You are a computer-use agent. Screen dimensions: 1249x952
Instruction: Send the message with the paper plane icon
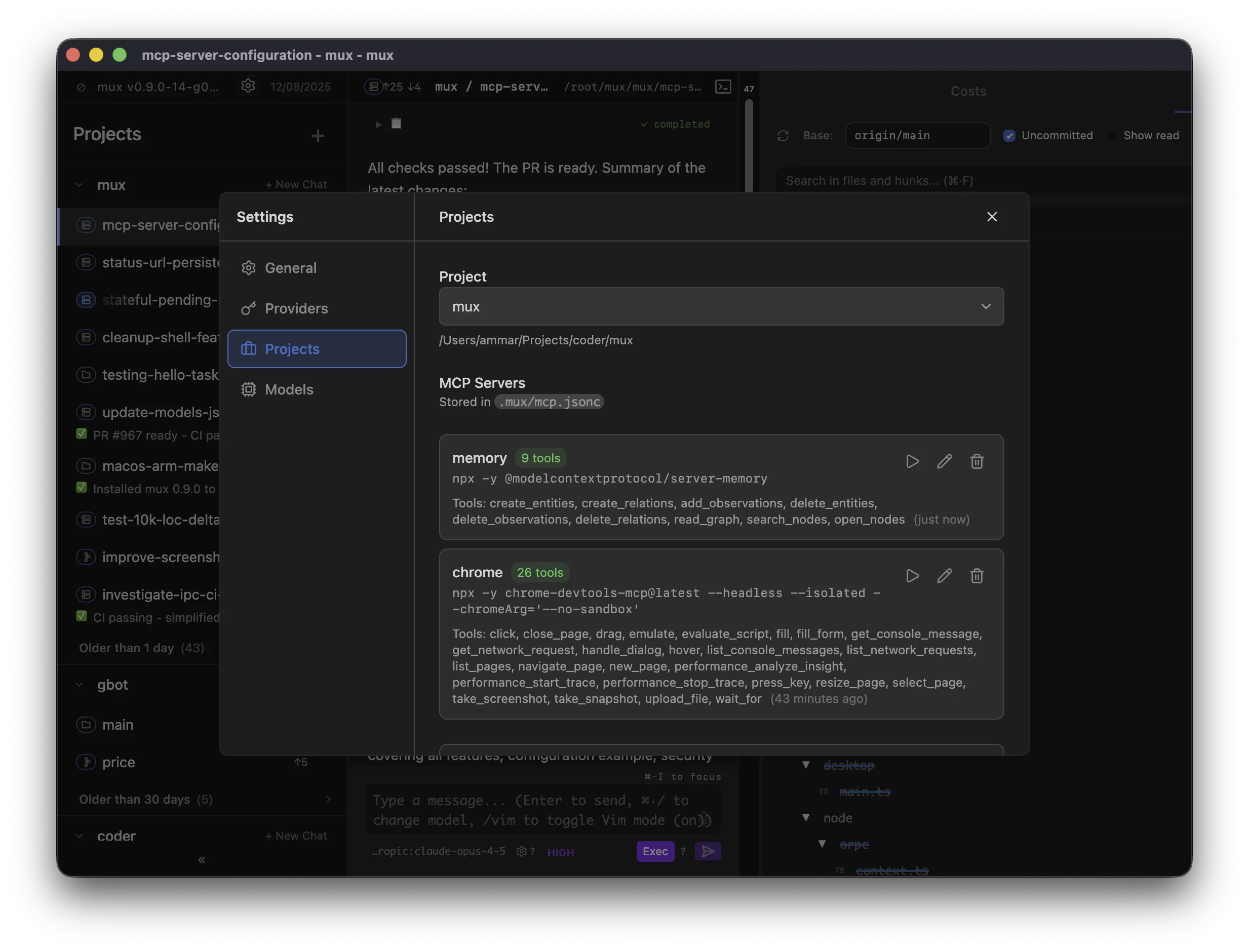pos(708,851)
